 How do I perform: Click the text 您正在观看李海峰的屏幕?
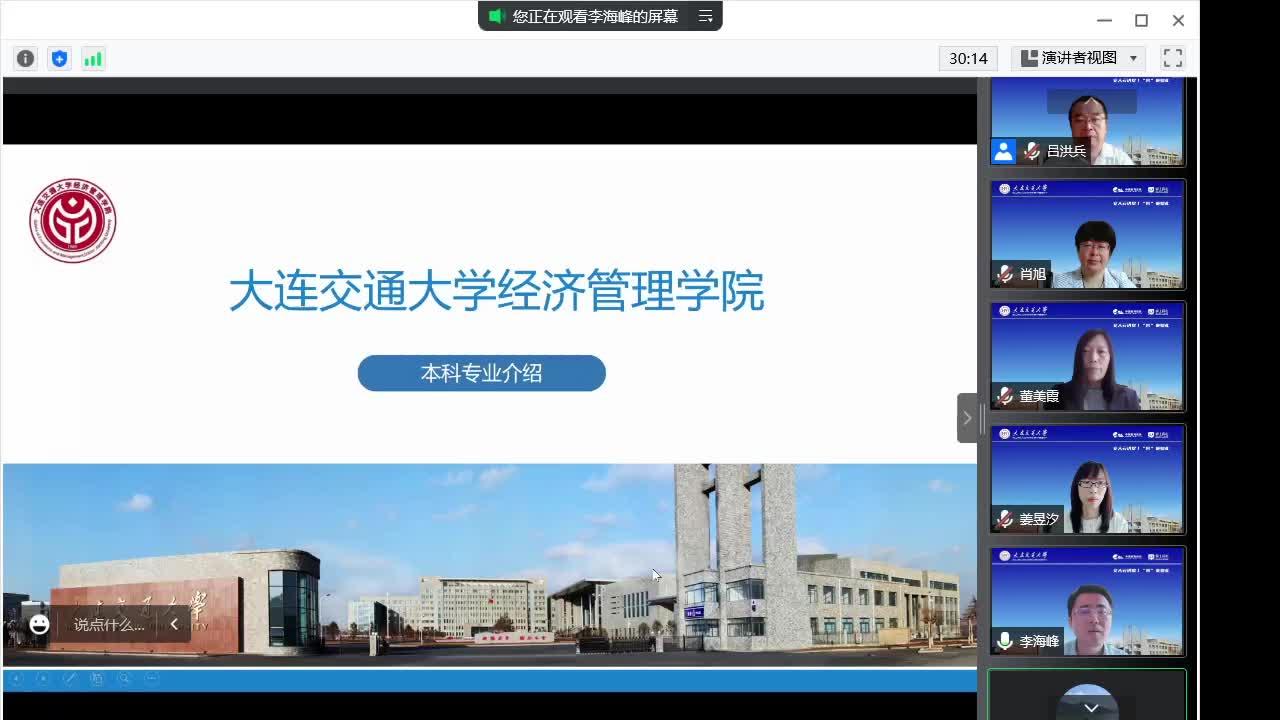point(595,16)
